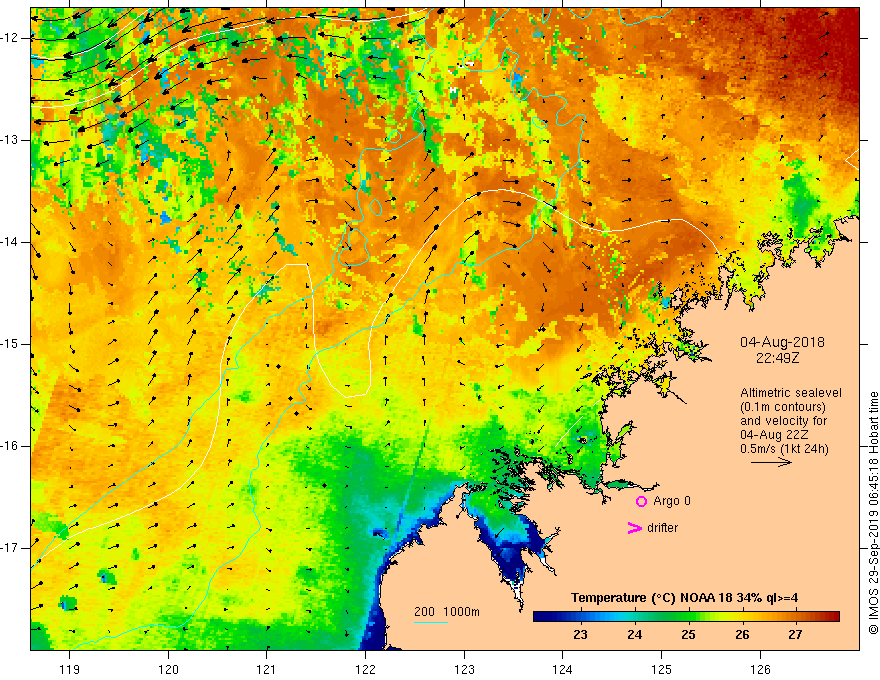Click the magenta drifter arrowhead symbol
This screenshot has width=880, height=680.
coord(635,528)
